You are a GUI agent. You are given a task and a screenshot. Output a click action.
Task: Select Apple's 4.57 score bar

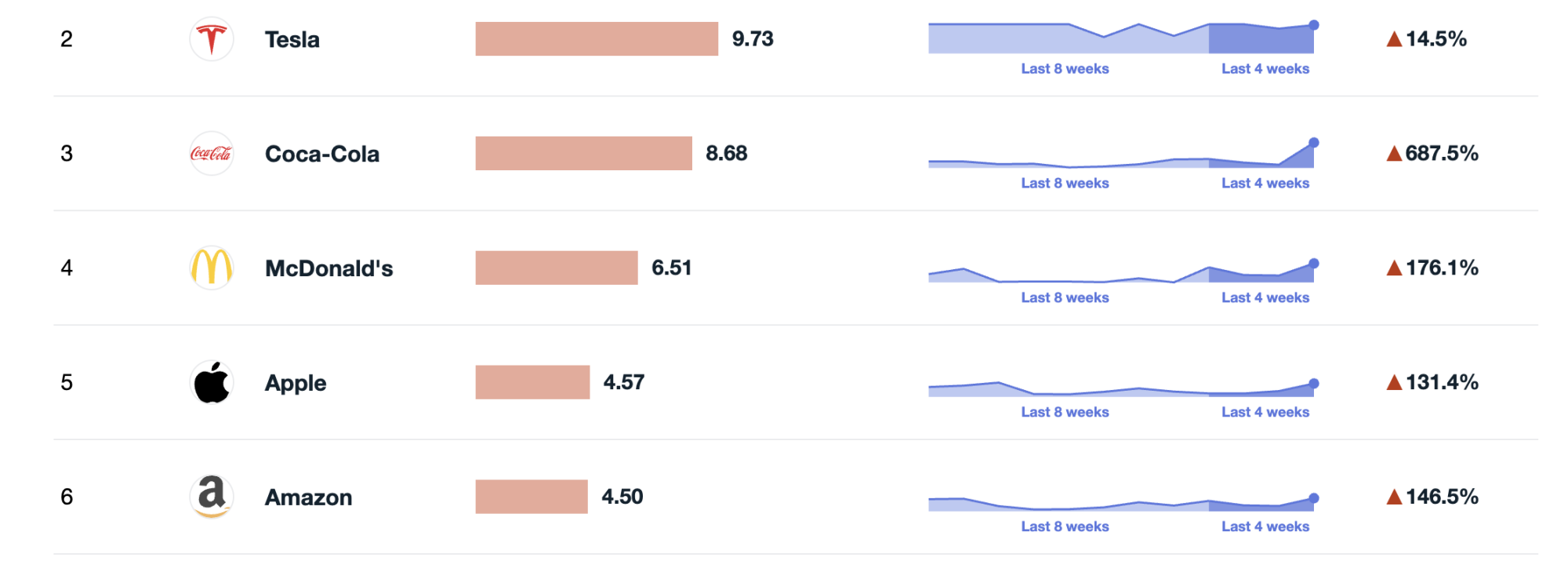pos(532,383)
